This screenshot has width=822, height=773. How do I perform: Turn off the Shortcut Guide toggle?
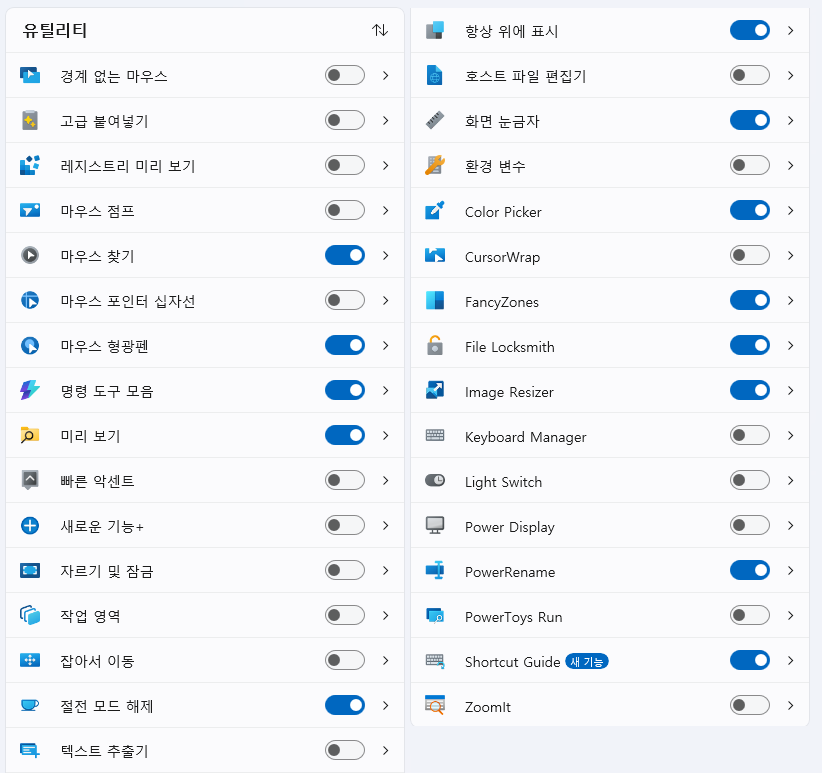click(x=750, y=660)
